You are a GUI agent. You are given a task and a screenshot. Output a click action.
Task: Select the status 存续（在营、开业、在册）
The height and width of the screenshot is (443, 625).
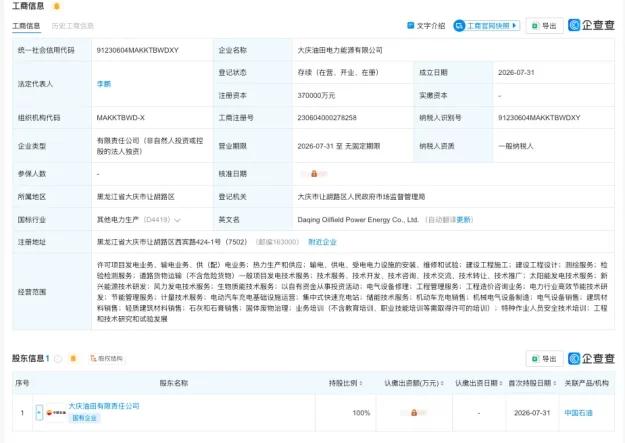click(338, 73)
